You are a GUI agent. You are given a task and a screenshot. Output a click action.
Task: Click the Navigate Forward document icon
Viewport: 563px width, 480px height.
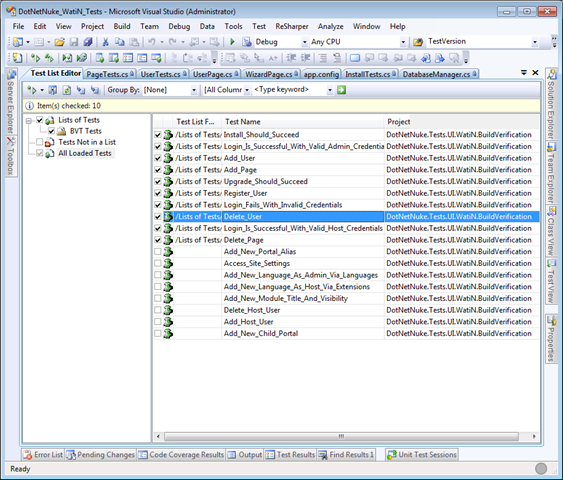pos(440,58)
